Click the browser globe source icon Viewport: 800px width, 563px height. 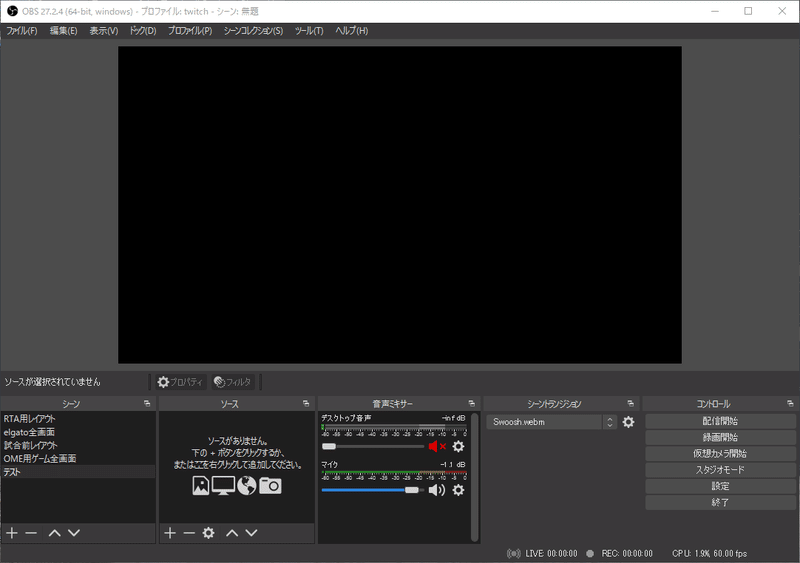coord(246,485)
